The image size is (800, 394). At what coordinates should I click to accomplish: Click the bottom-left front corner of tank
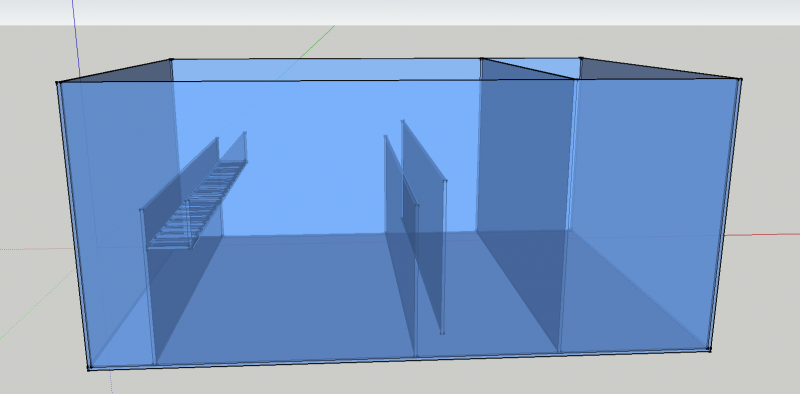[x=89, y=367]
